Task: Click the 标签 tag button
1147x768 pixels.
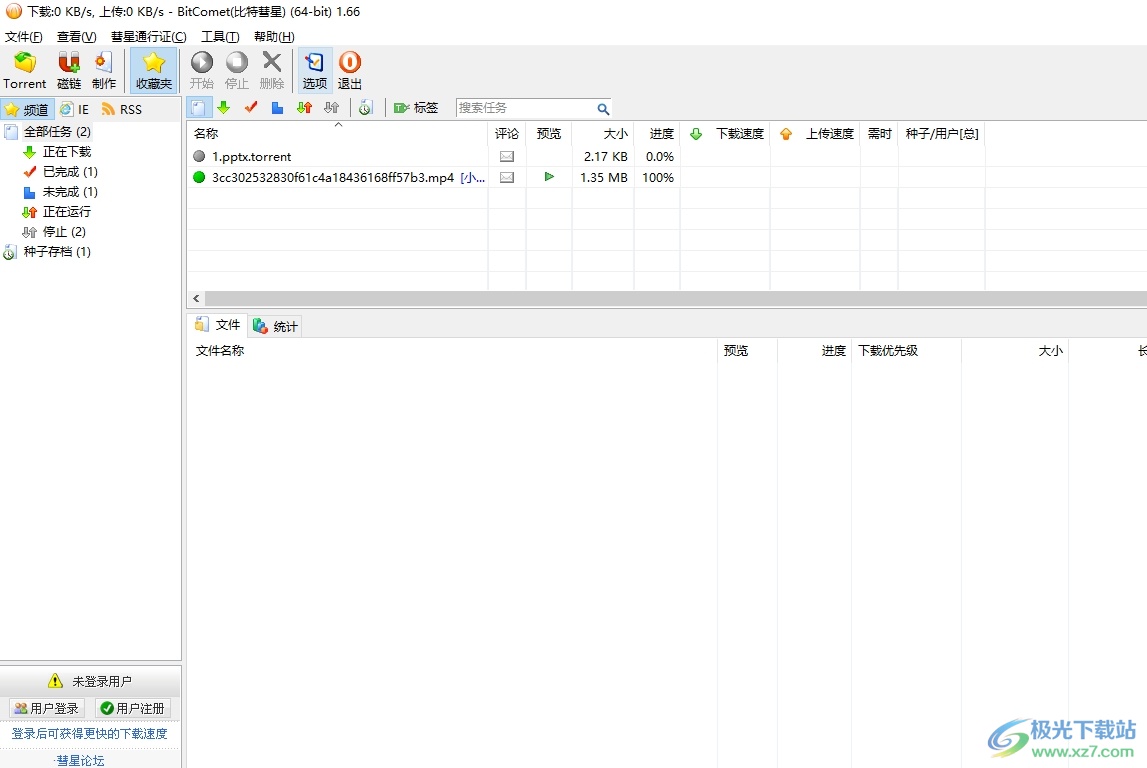Action: 416,108
